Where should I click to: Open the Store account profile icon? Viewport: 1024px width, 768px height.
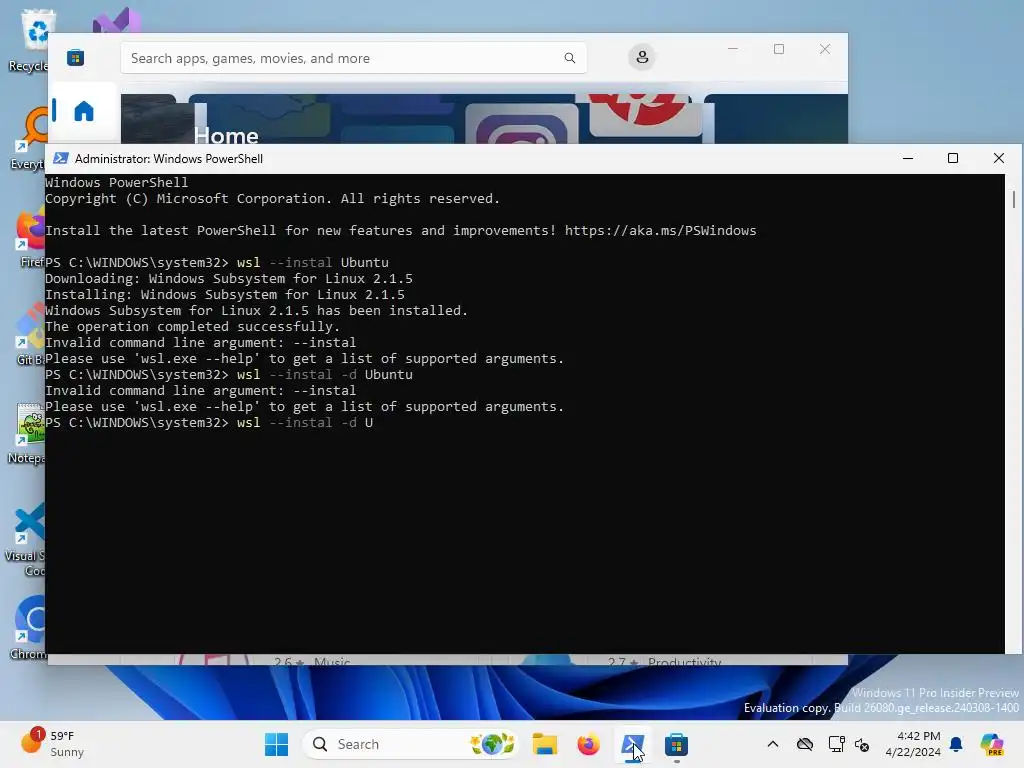(x=642, y=57)
